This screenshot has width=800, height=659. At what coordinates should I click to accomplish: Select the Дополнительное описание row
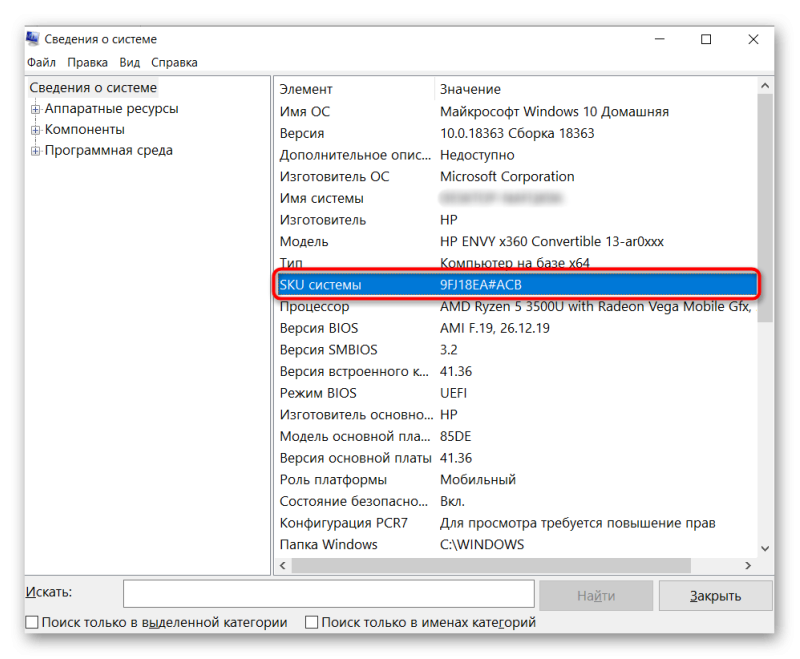tap(516, 155)
